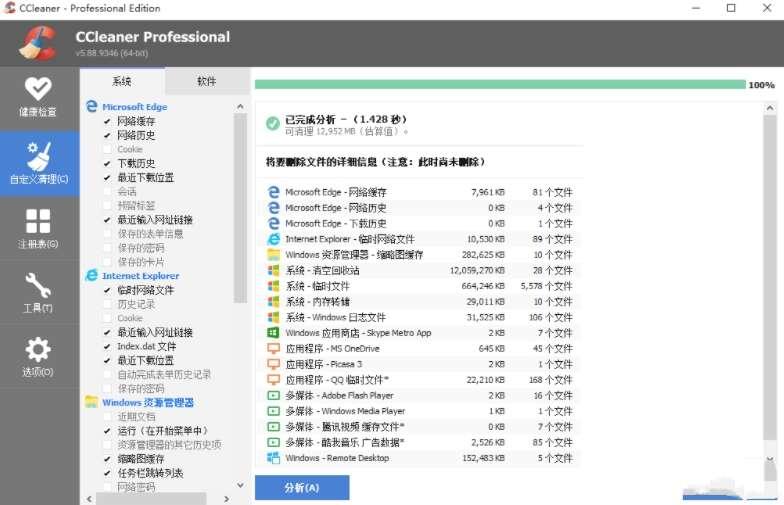
Task: Uncheck Index.dat 文件 checkbox
Action: tap(107, 346)
